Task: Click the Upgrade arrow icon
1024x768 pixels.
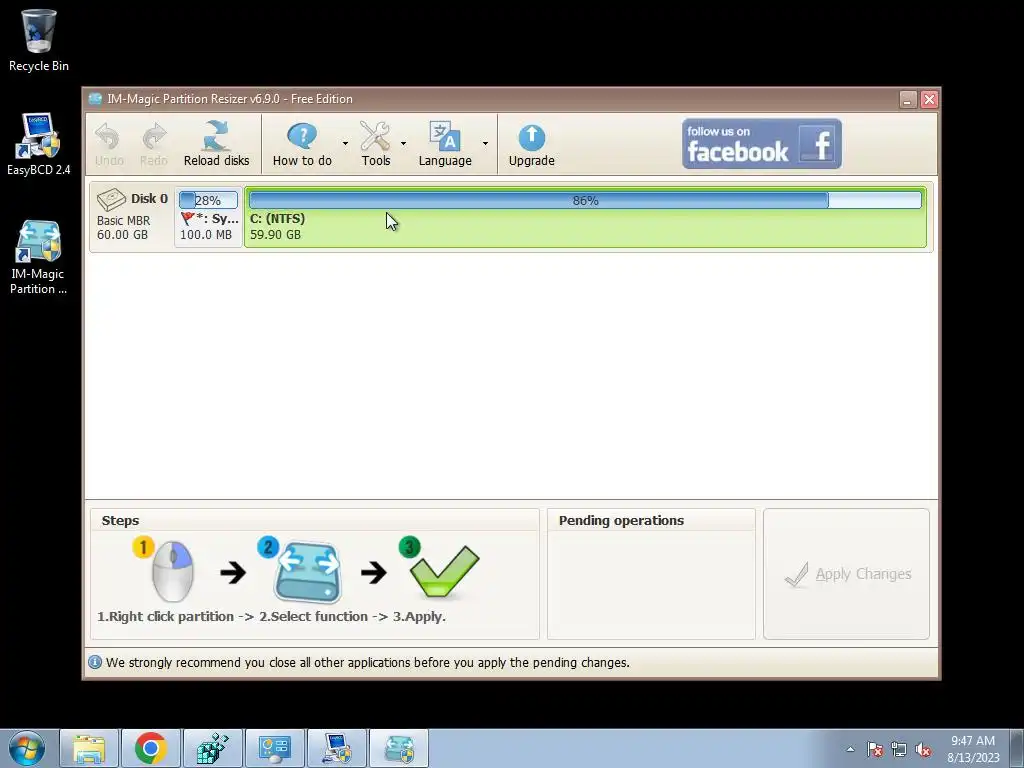Action: pos(532,137)
